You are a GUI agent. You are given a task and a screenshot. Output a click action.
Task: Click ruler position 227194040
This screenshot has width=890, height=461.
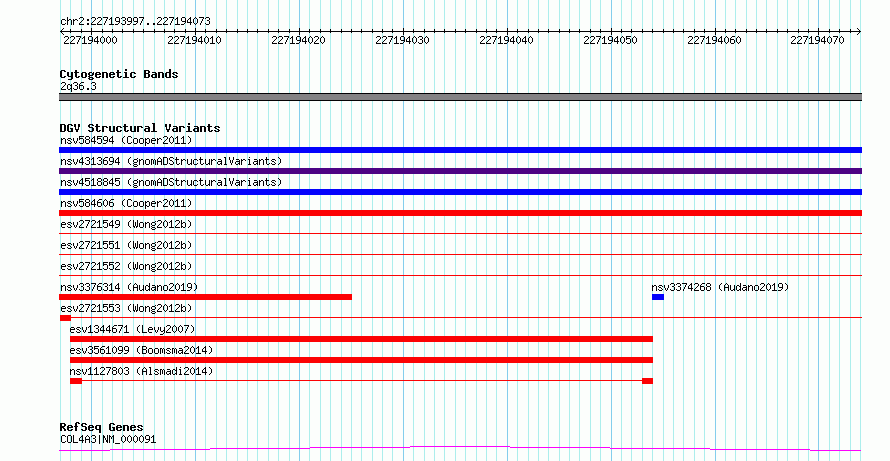click(506, 40)
